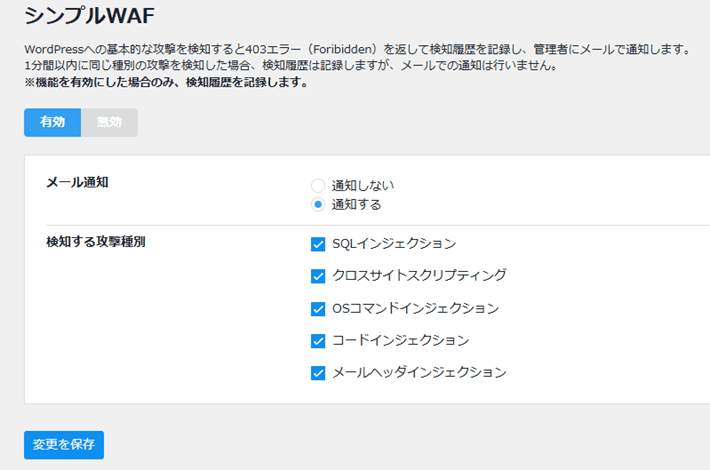Screen dimensions: 710x470
Task: Toggle the メールヘッダインジェクション checkbox
Action: tap(318, 373)
